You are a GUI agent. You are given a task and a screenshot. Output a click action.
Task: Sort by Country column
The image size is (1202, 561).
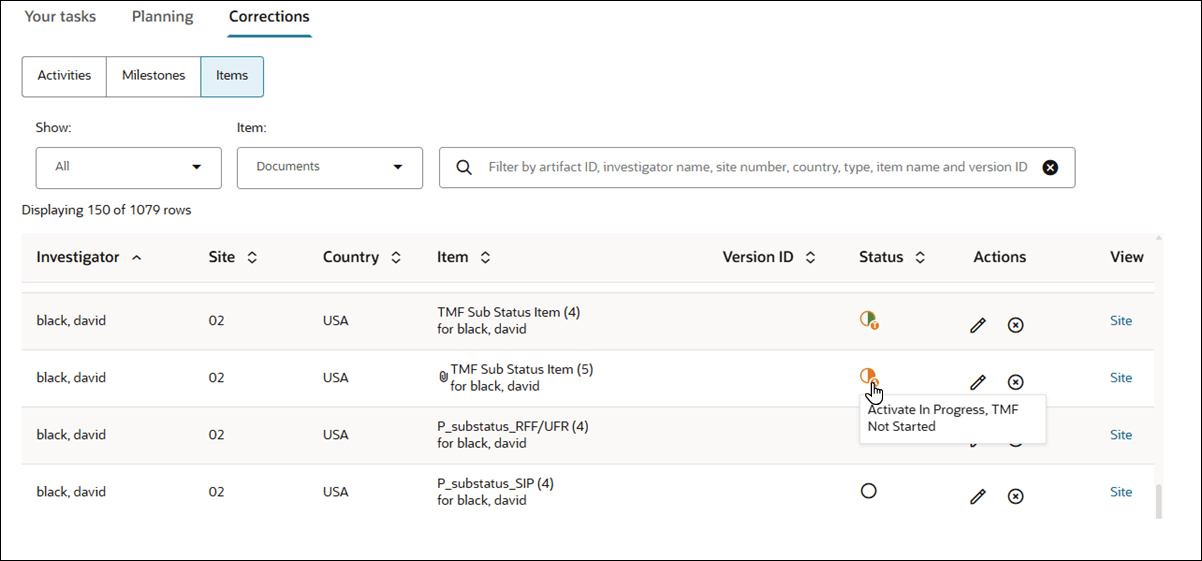[396, 257]
